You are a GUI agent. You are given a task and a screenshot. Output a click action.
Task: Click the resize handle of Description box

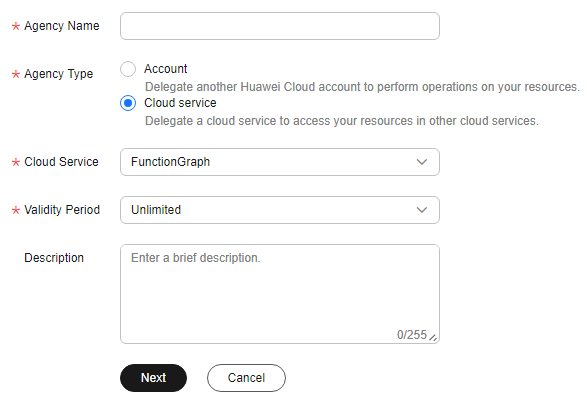coord(433,337)
